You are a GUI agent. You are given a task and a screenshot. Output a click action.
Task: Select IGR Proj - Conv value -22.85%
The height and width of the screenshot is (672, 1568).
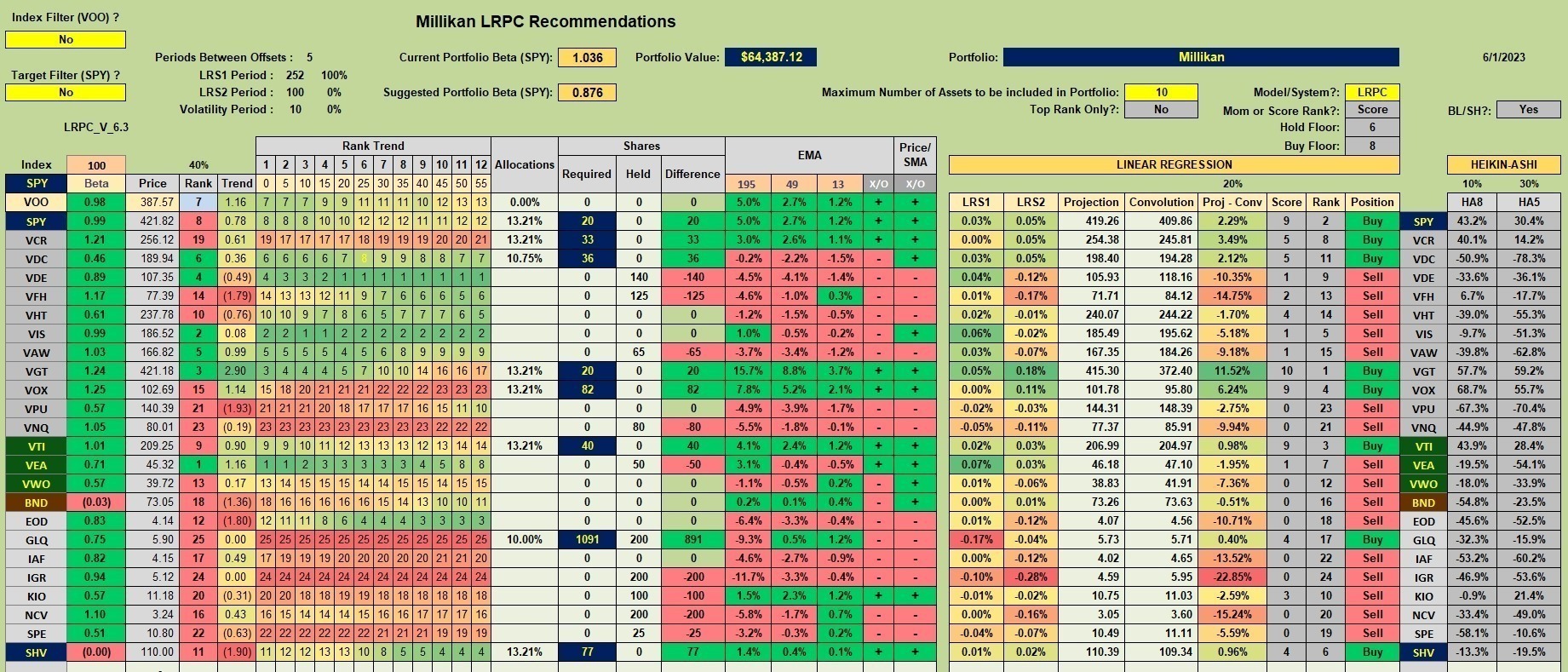(x=1232, y=577)
